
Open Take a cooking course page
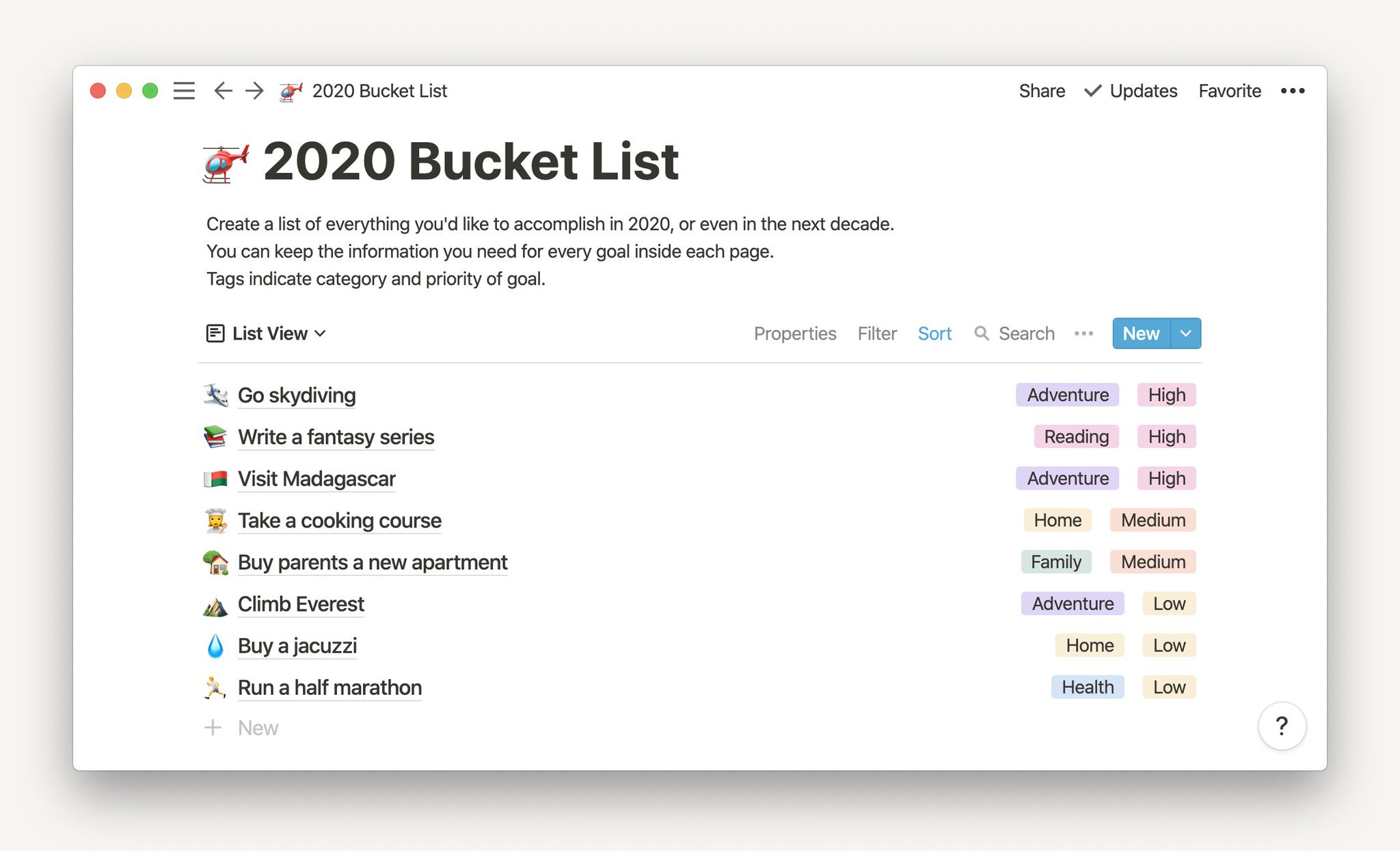tap(339, 521)
